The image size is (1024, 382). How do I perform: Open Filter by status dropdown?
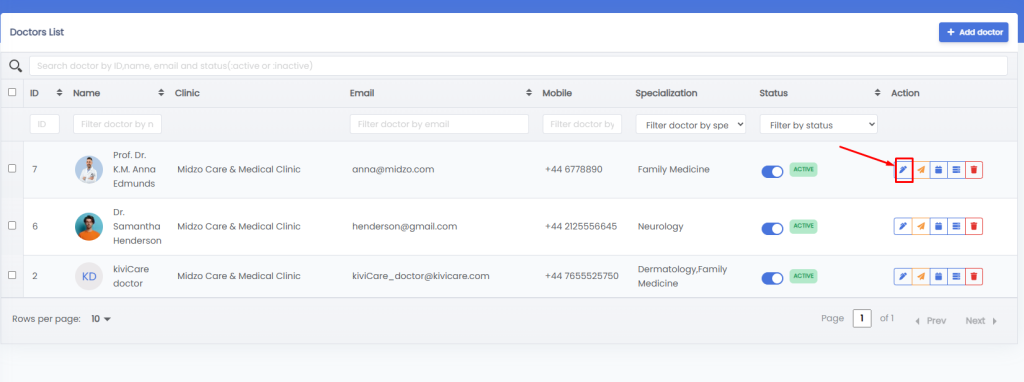[x=818, y=125]
